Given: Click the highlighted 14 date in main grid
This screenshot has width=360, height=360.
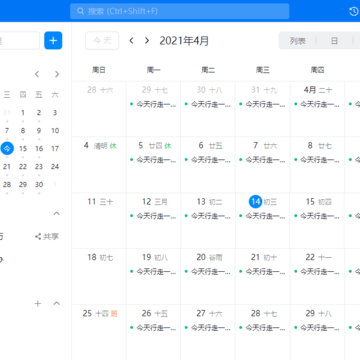Looking at the screenshot, I should pyautogui.click(x=256, y=202).
